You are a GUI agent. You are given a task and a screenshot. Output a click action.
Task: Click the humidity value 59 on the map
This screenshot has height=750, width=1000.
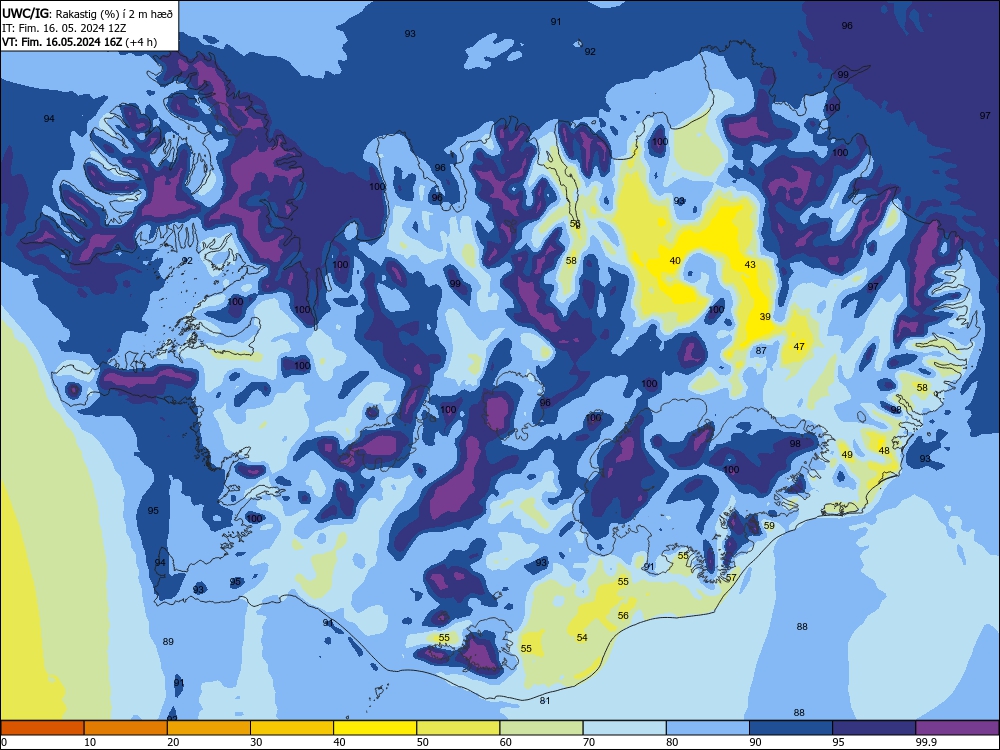(x=769, y=526)
